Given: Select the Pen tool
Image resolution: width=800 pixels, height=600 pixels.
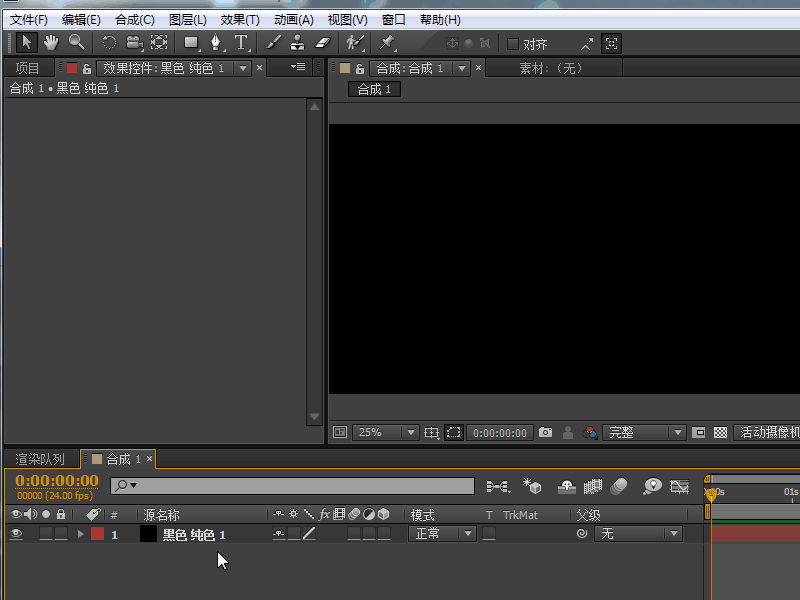Looking at the screenshot, I should [216, 42].
